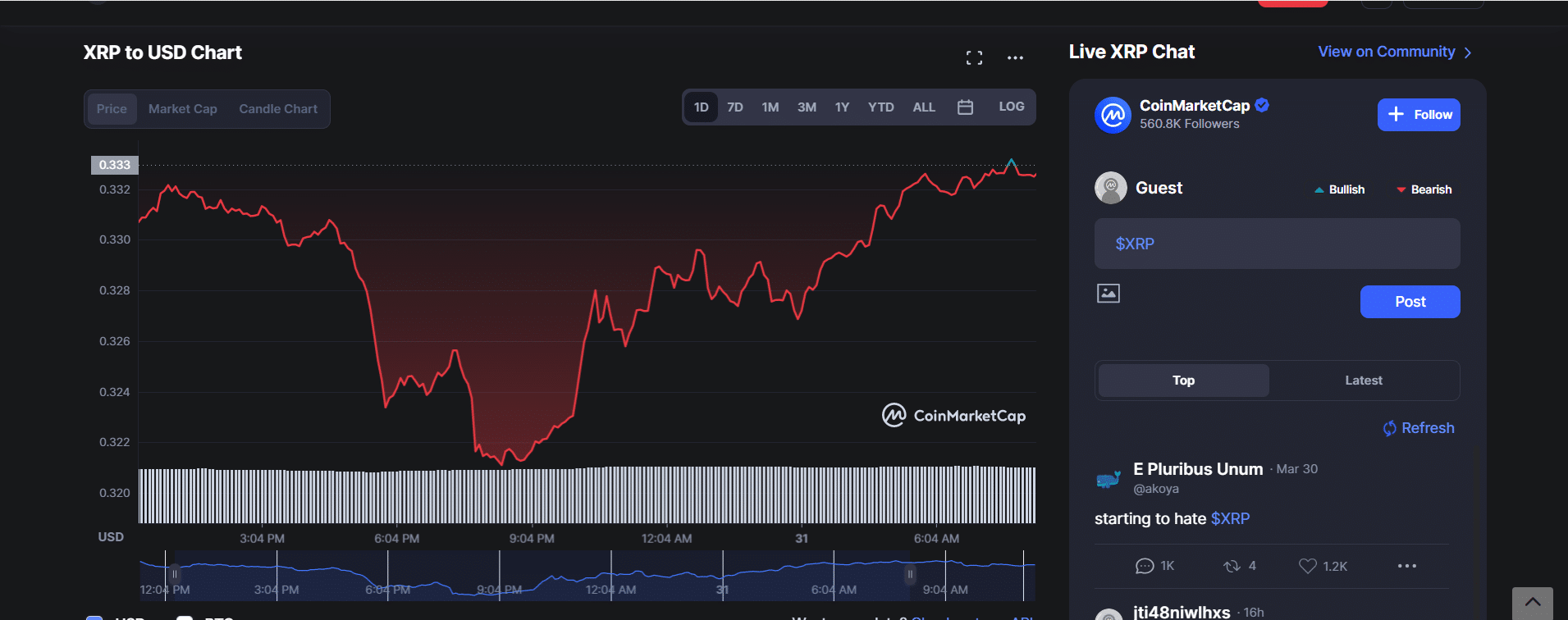This screenshot has width=1568, height=620.
Task: Switch chat to Latest posts
Action: (x=1364, y=381)
